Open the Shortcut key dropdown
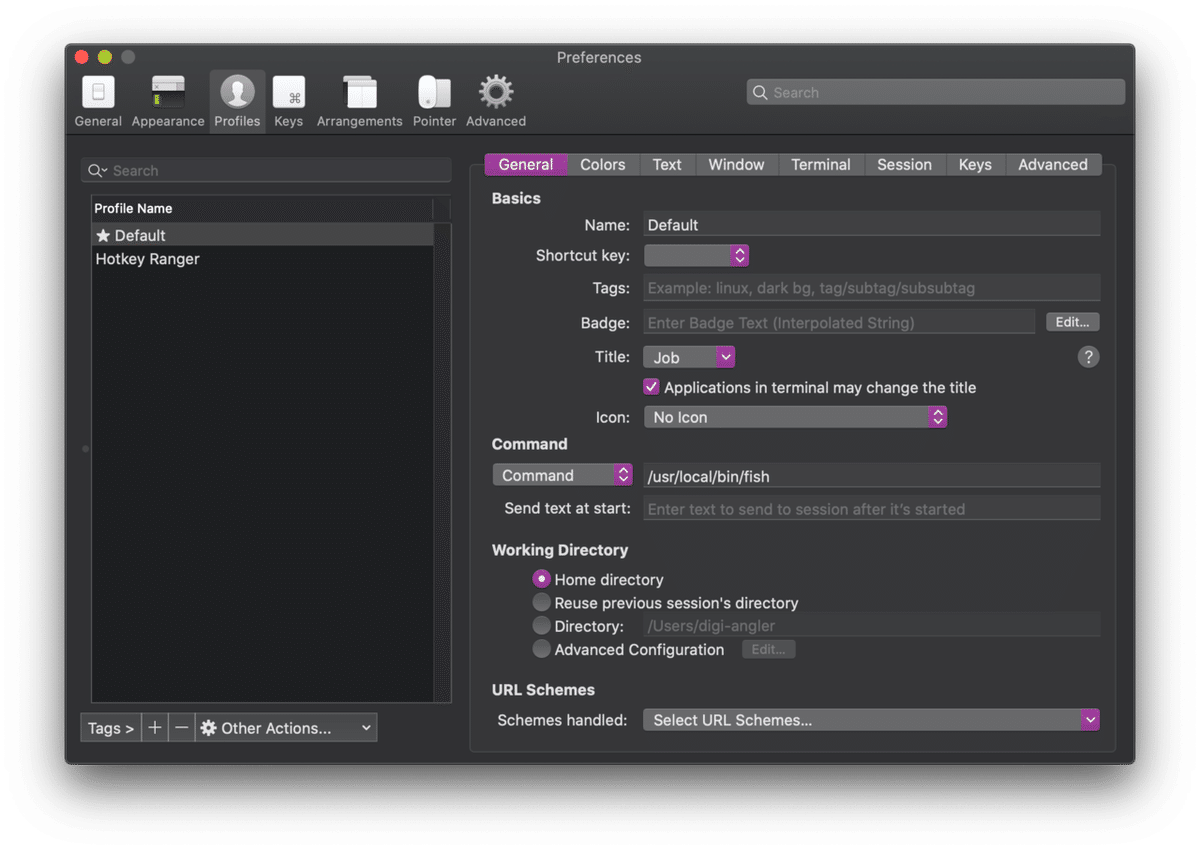This screenshot has width=1200, height=850. [696, 256]
